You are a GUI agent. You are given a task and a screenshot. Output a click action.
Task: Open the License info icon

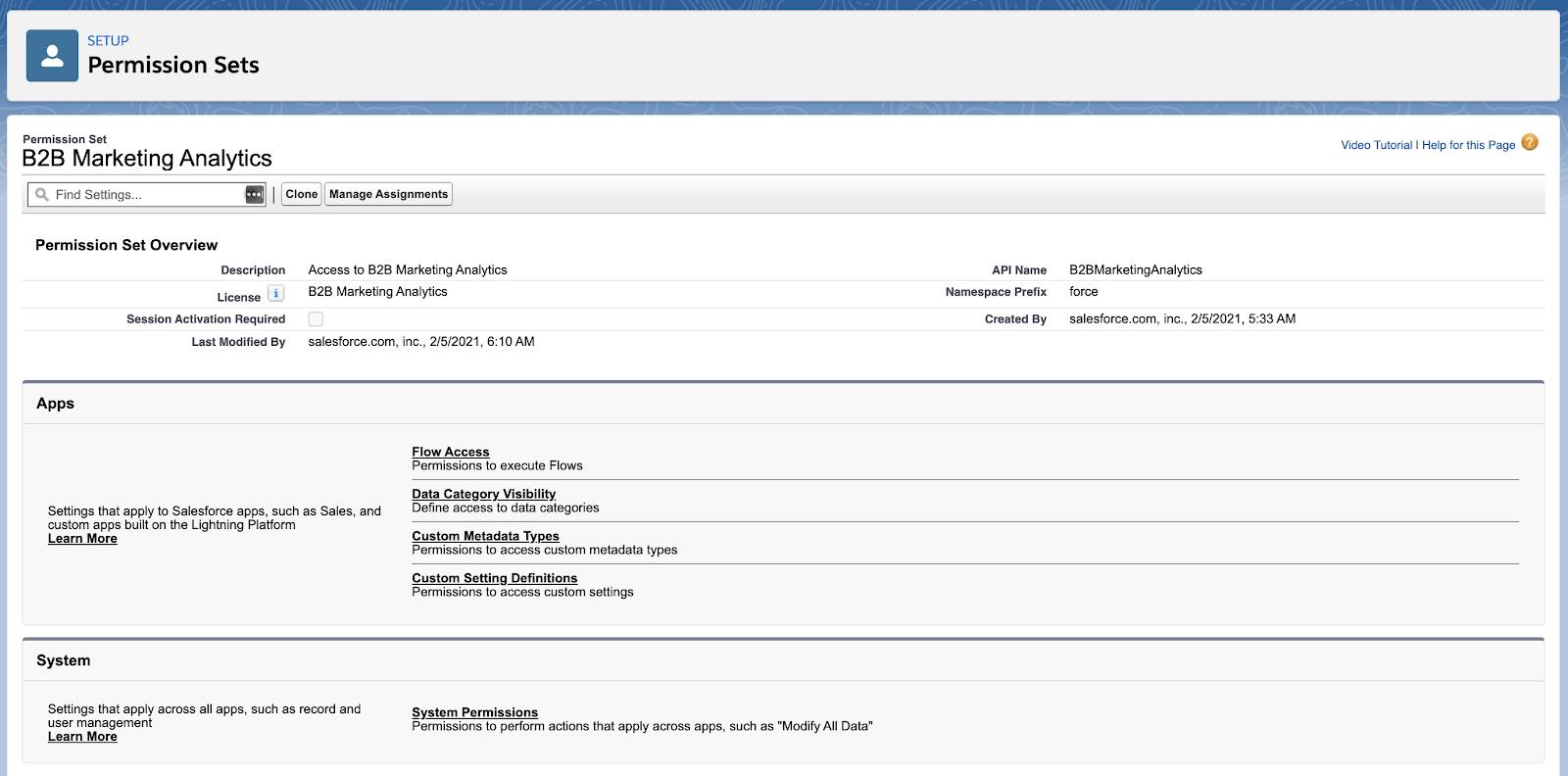click(x=276, y=294)
